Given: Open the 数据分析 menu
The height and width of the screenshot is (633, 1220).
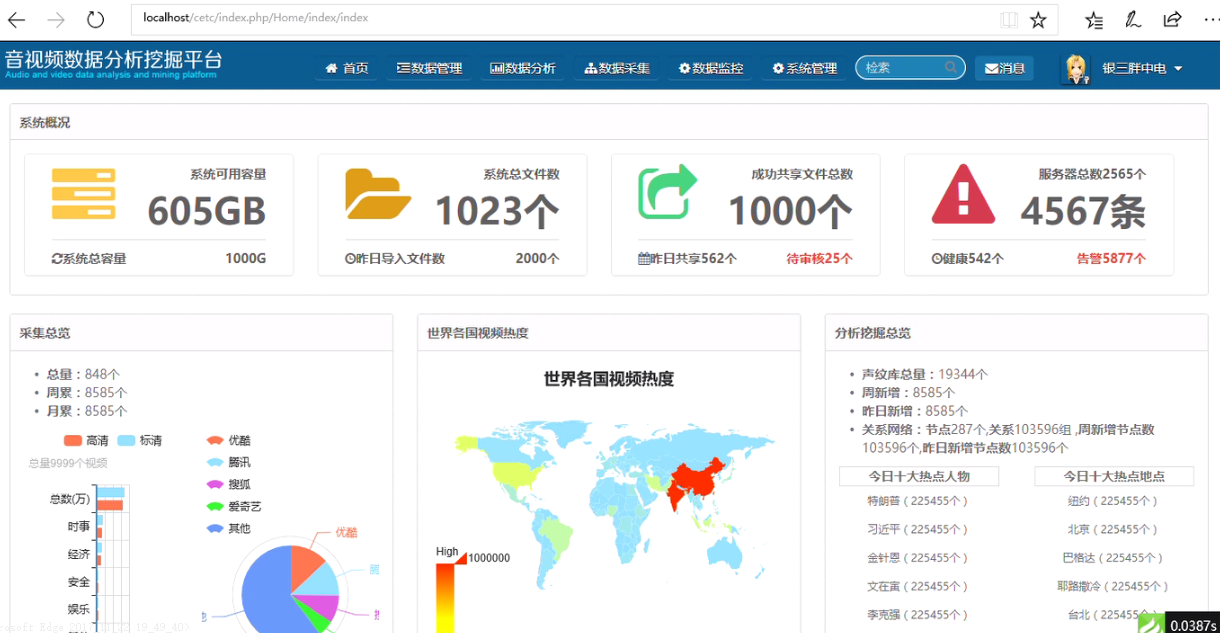Looking at the screenshot, I should pyautogui.click(x=523, y=68).
